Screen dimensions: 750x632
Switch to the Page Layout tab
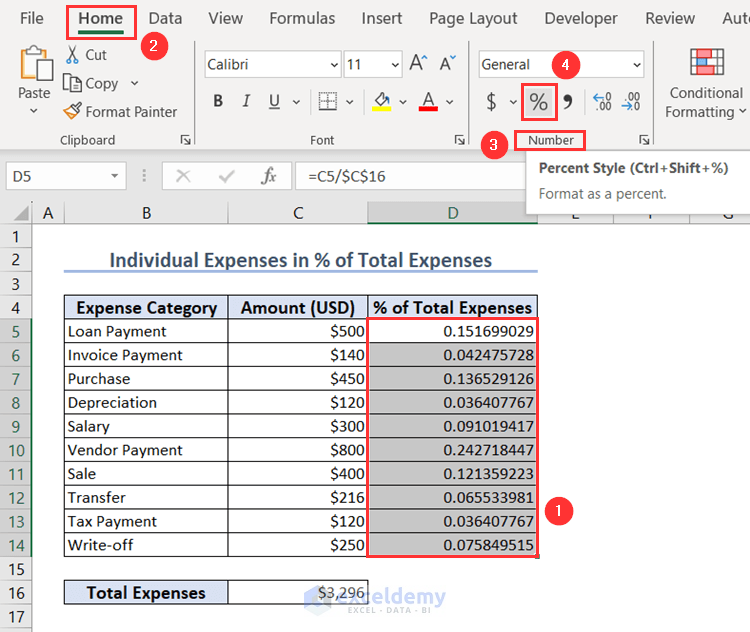473,18
